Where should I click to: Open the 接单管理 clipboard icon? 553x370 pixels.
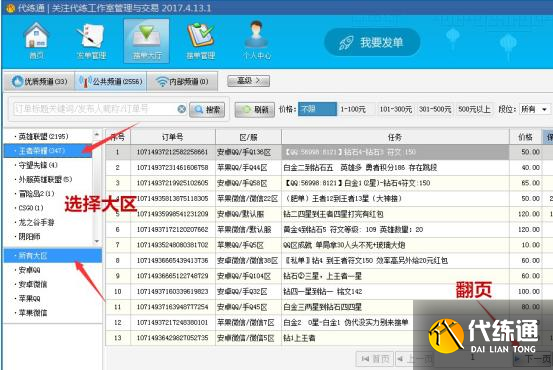[201, 40]
